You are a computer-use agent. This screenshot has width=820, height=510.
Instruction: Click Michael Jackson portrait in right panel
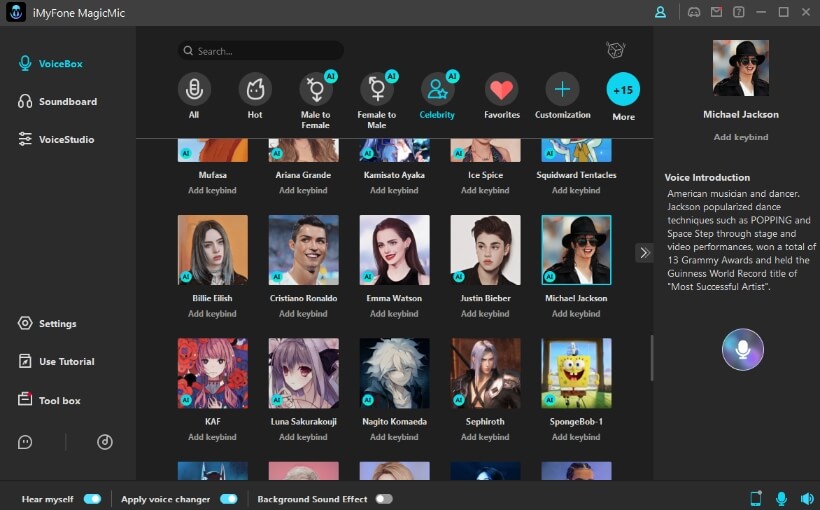[x=741, y=68]
